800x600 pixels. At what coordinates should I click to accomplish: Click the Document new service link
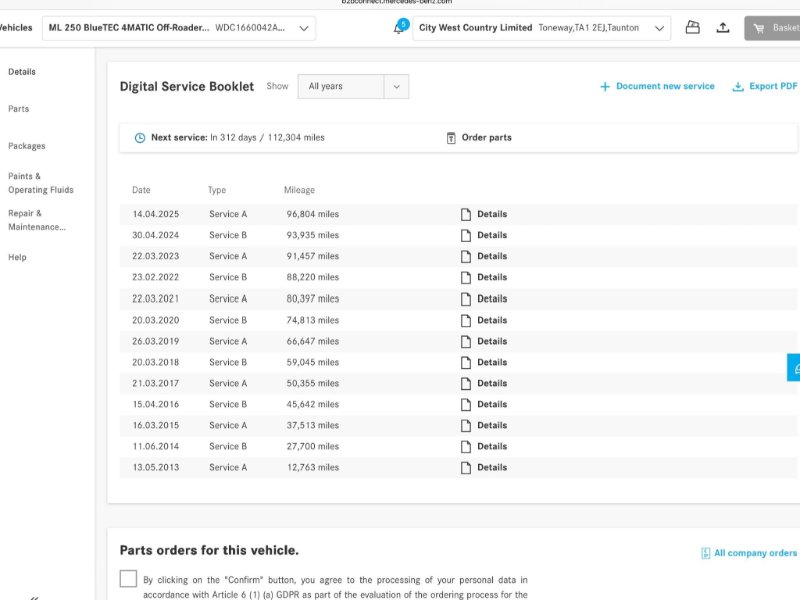coord(665,86)
